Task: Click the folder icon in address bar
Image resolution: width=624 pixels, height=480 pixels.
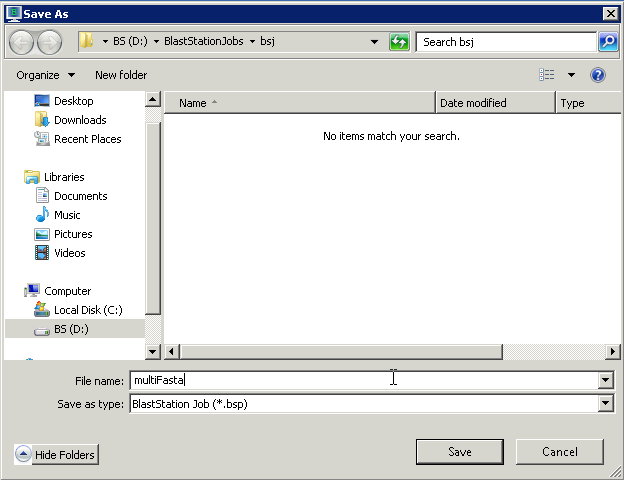Action: click(86, 41)
